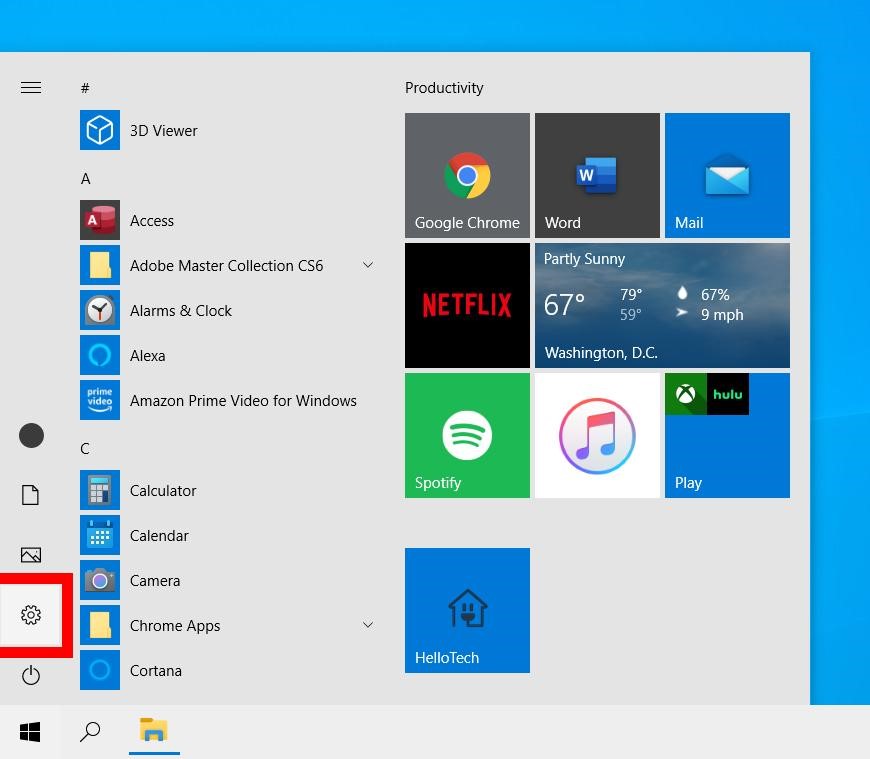Expand the Chrome Apps folder
Screen dimensions: 870x759
click(x=367, y=625)
